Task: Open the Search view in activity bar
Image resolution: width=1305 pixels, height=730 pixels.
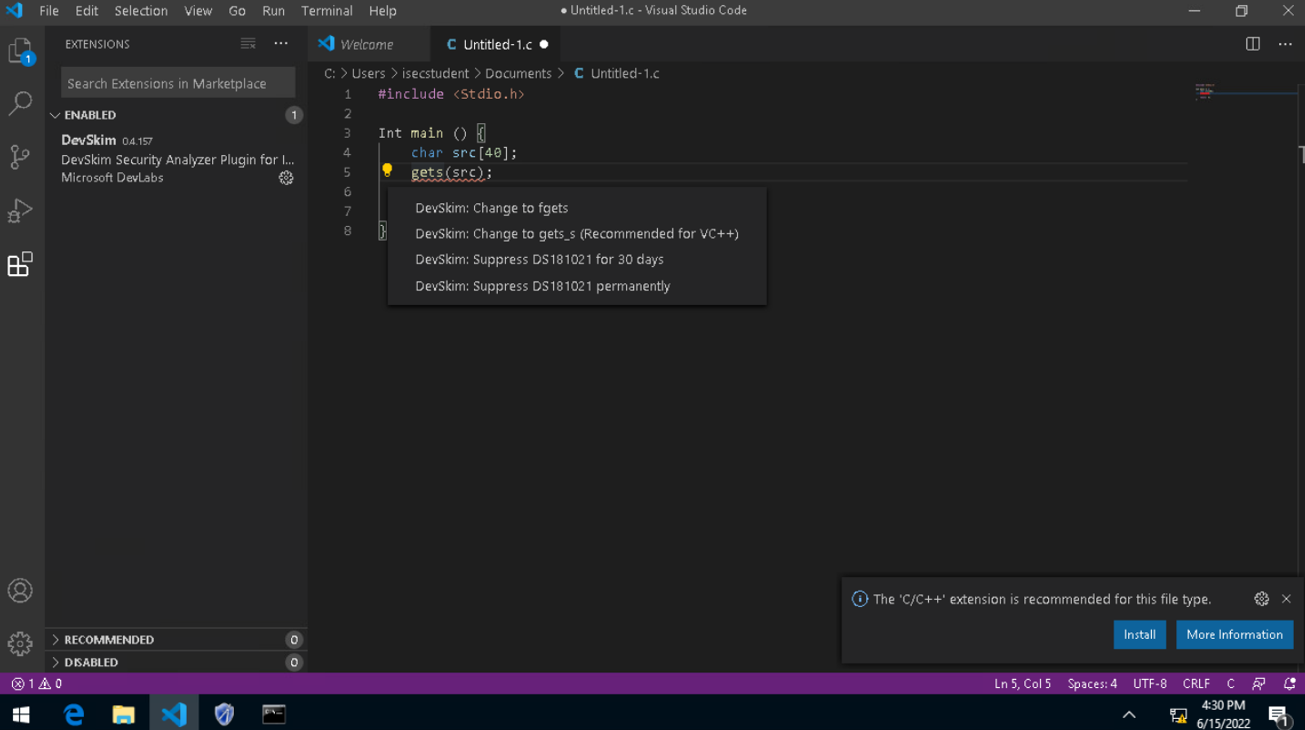Action: pos(20,103)
